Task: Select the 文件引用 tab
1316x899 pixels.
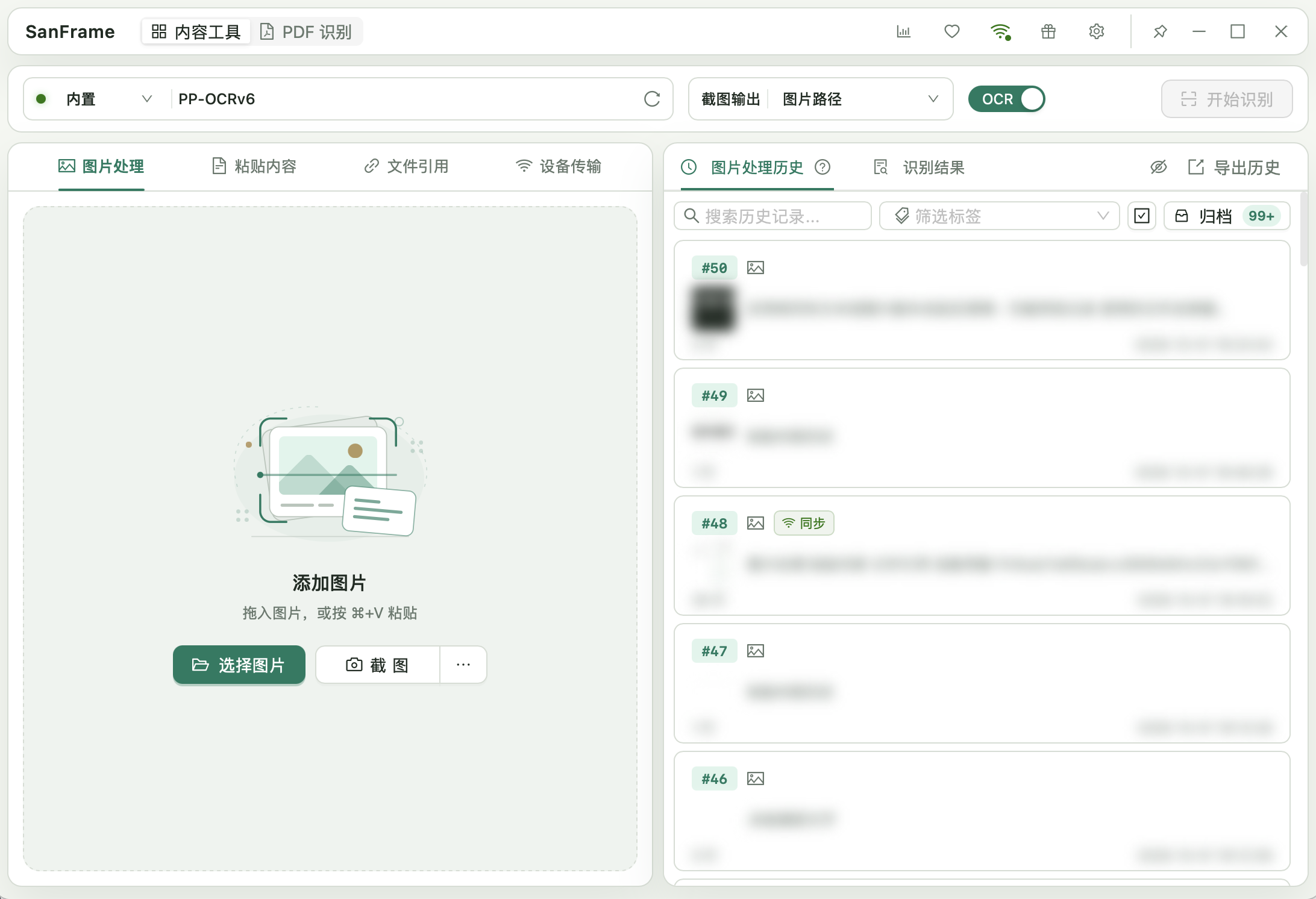Action: pyautogui.click(x=407, y=166)
